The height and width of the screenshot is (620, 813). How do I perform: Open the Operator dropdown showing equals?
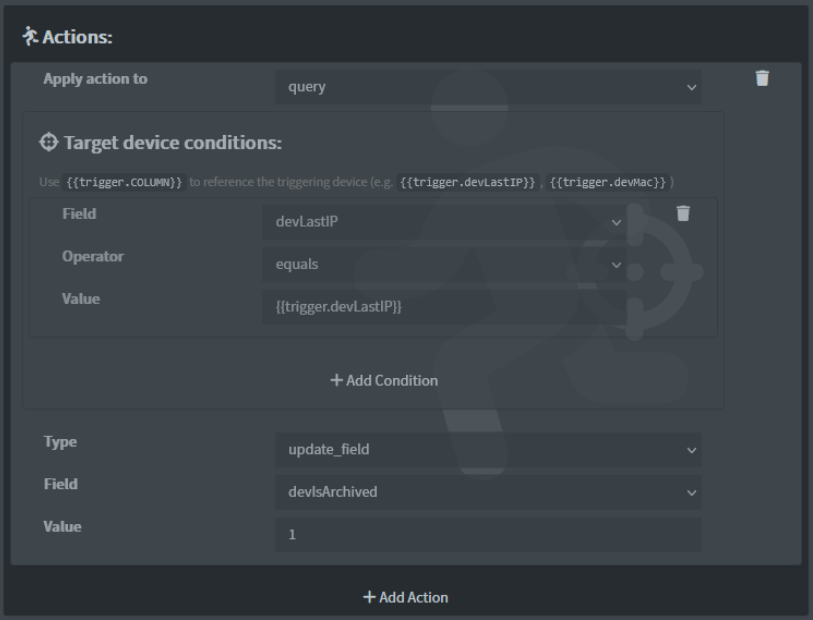[x=444, y=264]
